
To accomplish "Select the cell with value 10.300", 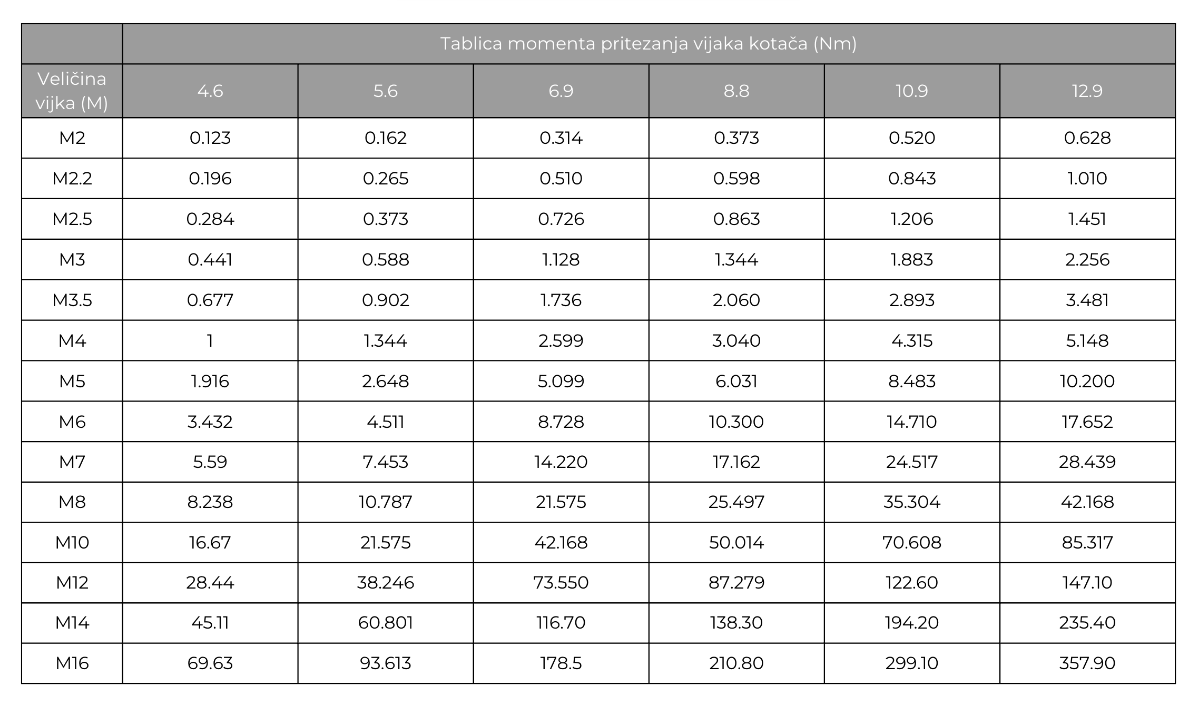I will pos(736,421).
